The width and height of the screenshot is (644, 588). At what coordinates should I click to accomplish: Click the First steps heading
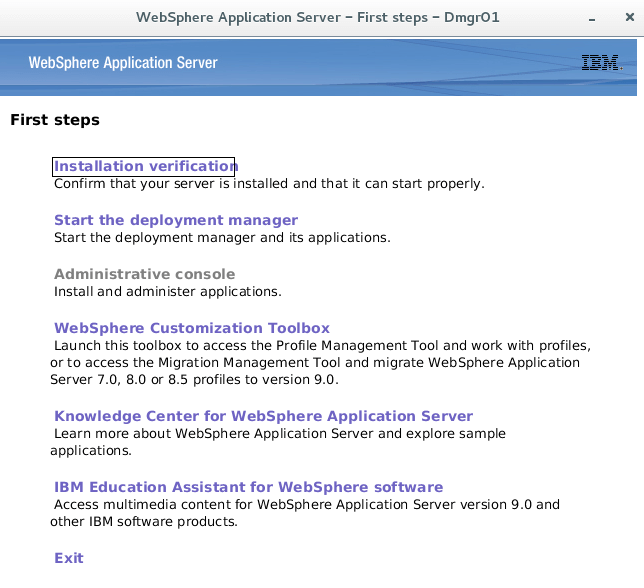(55, 120)
